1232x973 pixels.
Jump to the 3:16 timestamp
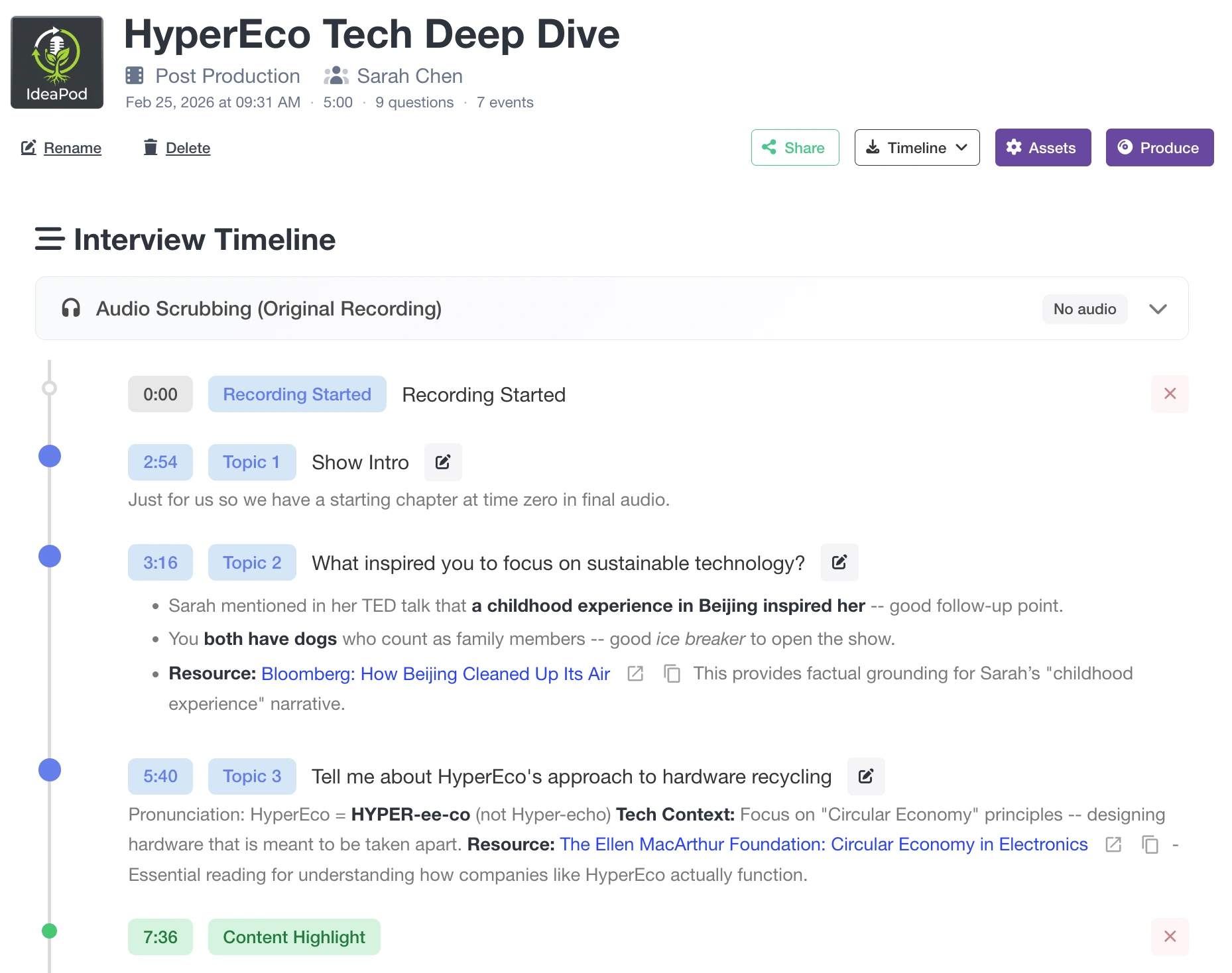point(160,563)
